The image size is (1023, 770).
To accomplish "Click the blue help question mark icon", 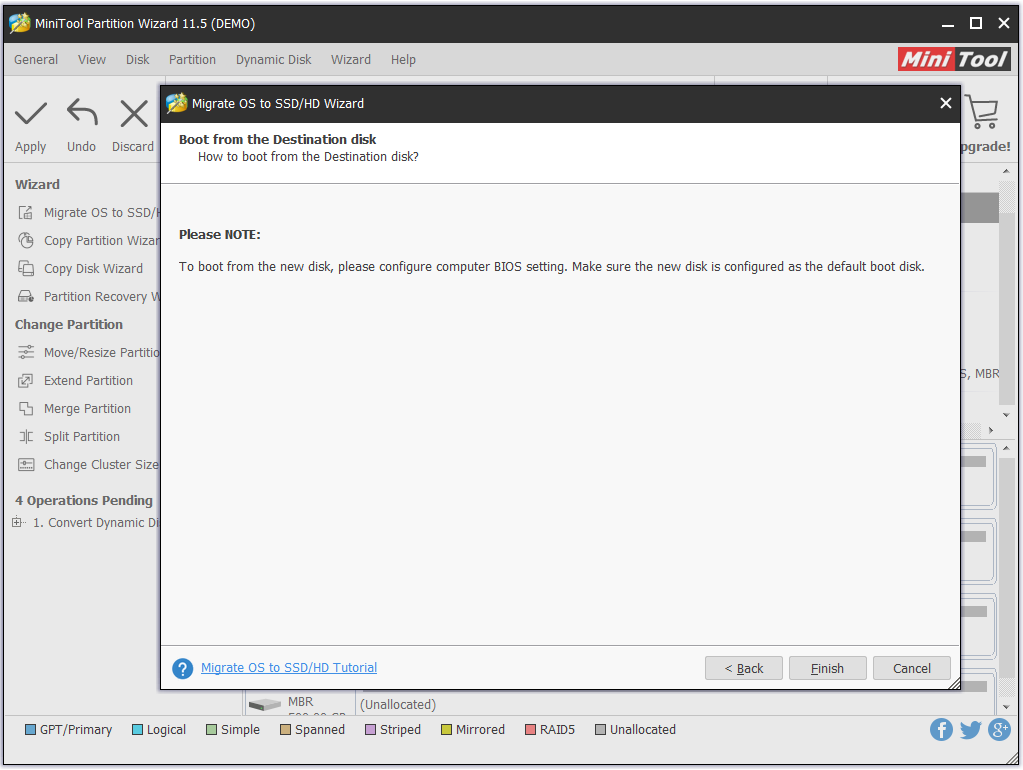I will click(182, 669).
